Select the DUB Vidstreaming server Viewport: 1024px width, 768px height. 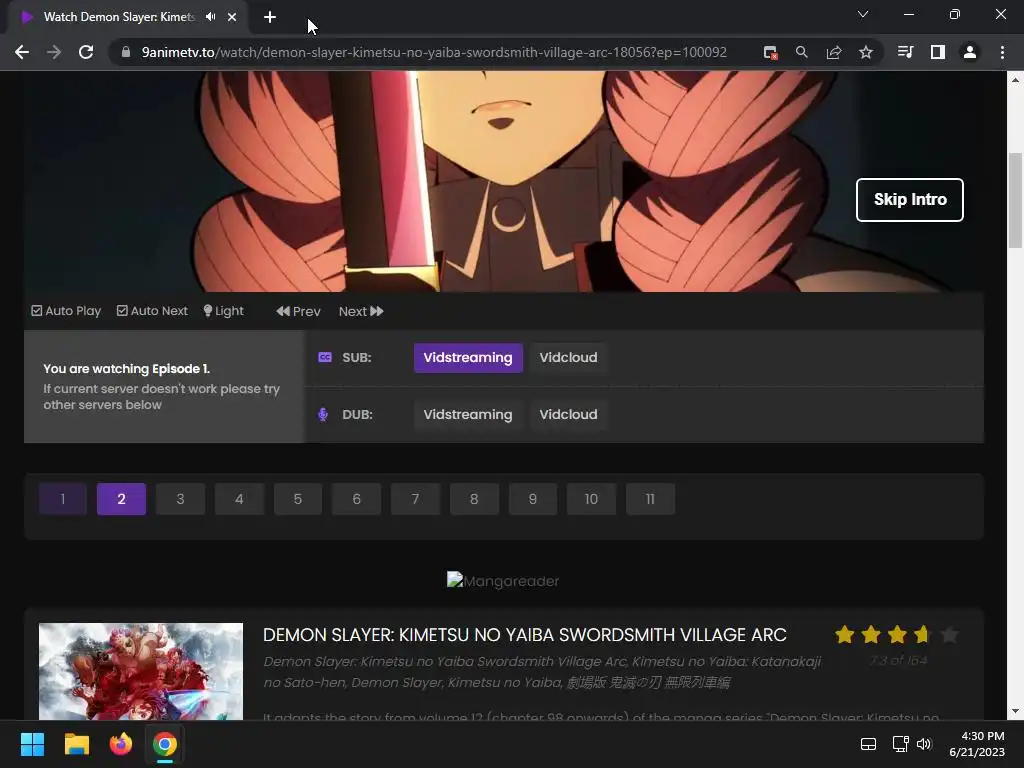(468, 415)
